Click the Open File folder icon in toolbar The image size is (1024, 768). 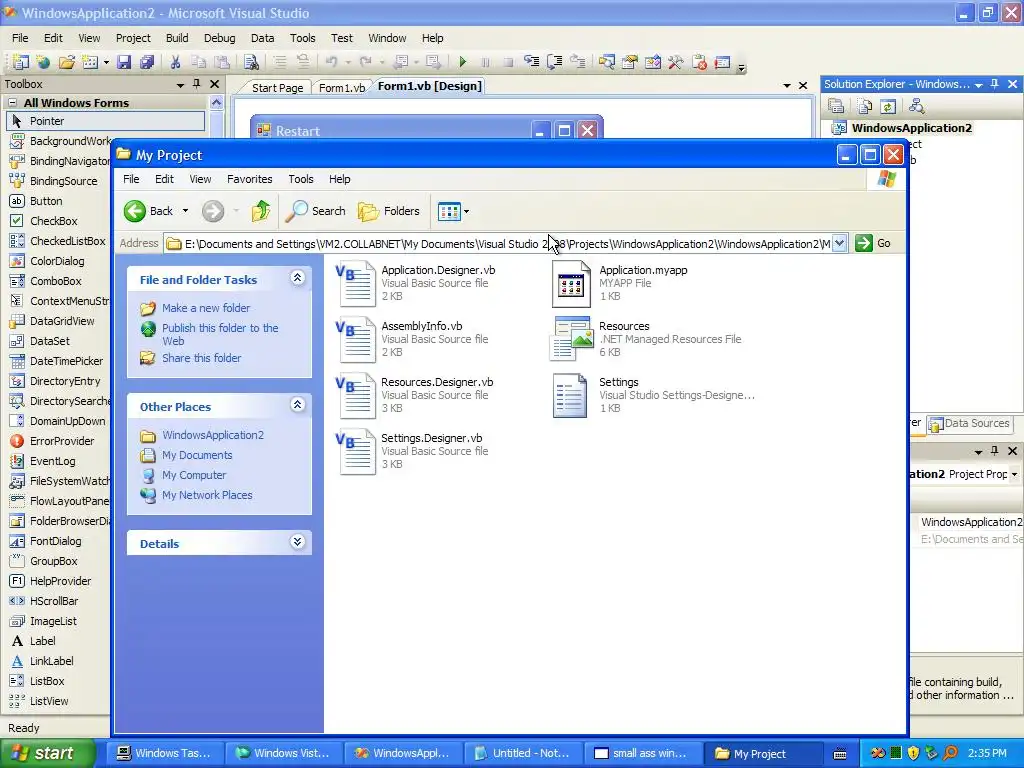click(67, 62)
